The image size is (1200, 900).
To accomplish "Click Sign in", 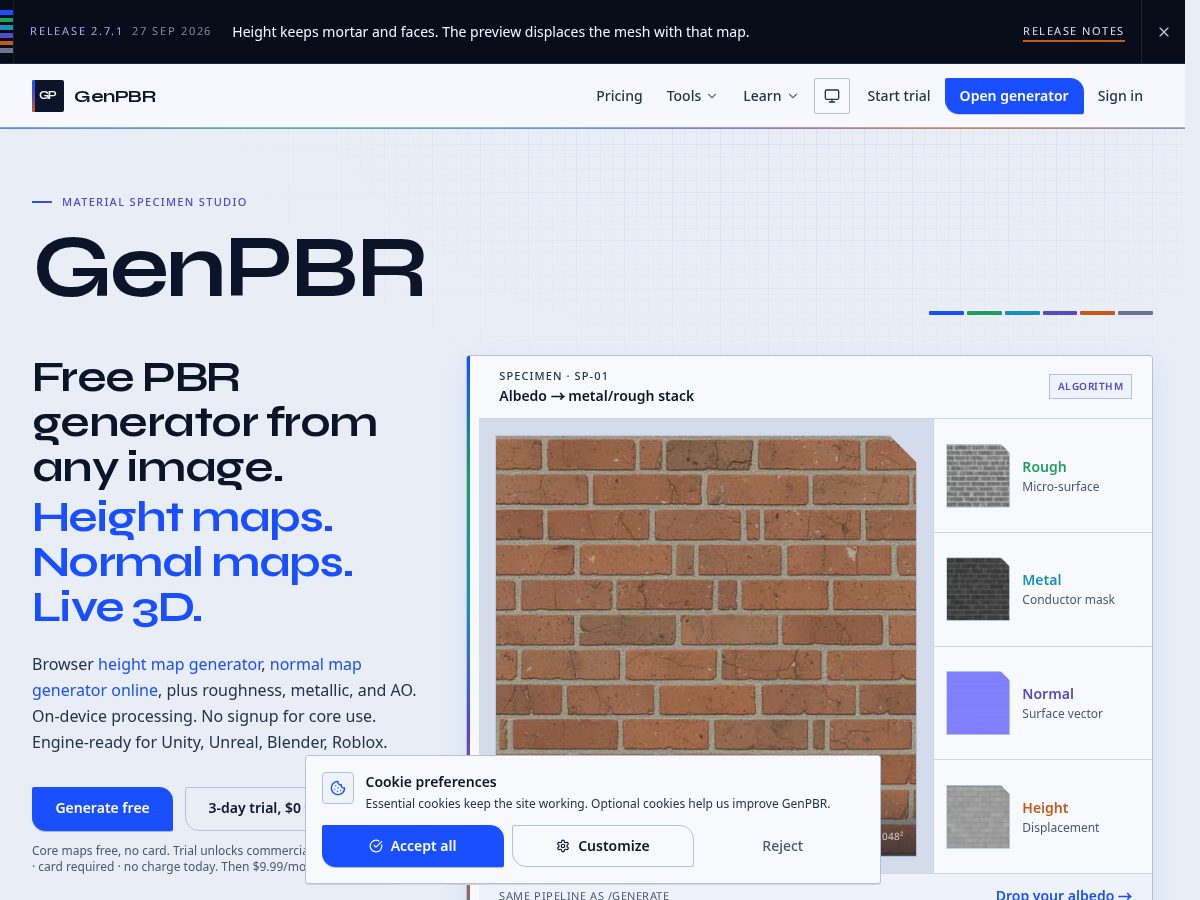I will point(1120,96).
